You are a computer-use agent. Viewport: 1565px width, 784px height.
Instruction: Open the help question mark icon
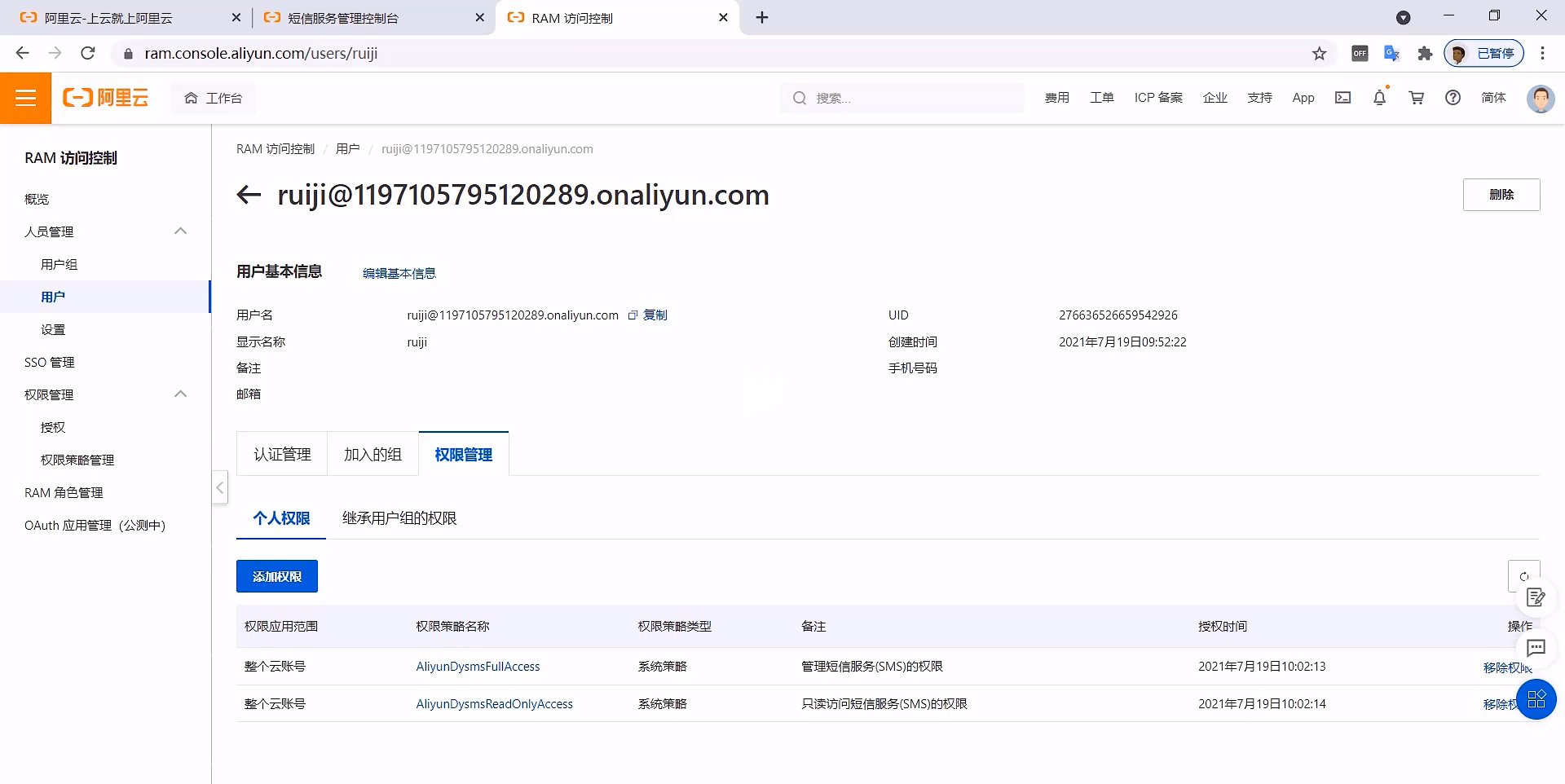tap(1453, 98)
